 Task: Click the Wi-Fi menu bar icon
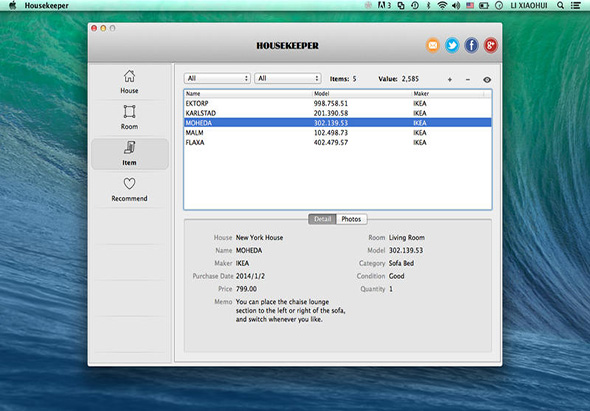tap(442, 5)
